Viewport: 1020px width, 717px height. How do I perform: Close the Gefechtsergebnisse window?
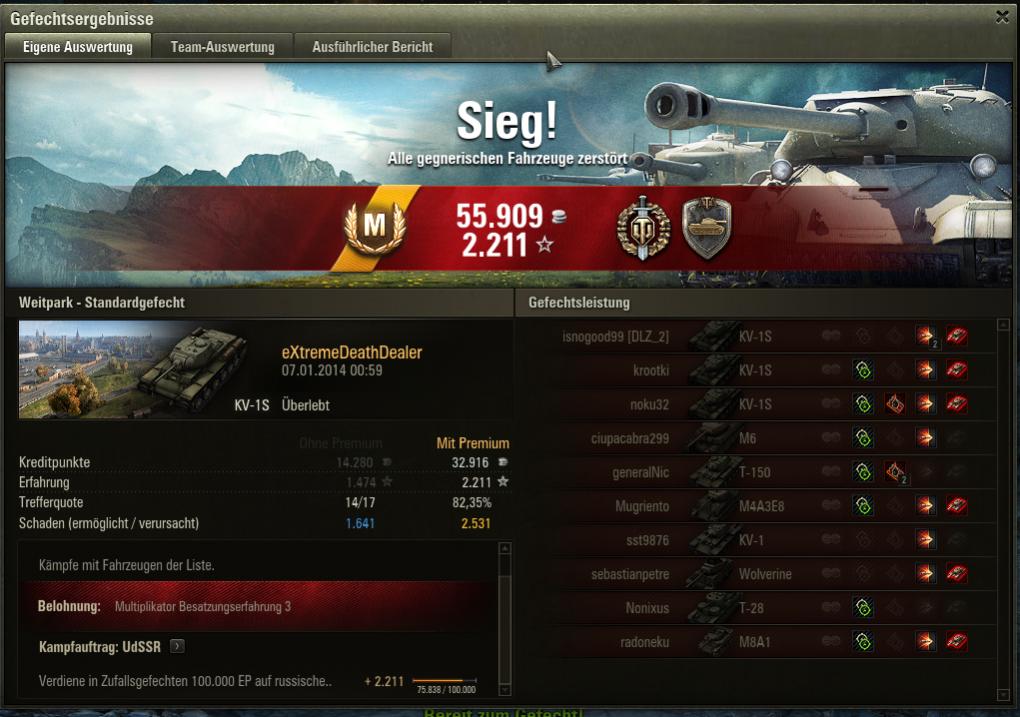pos(1002,17)
